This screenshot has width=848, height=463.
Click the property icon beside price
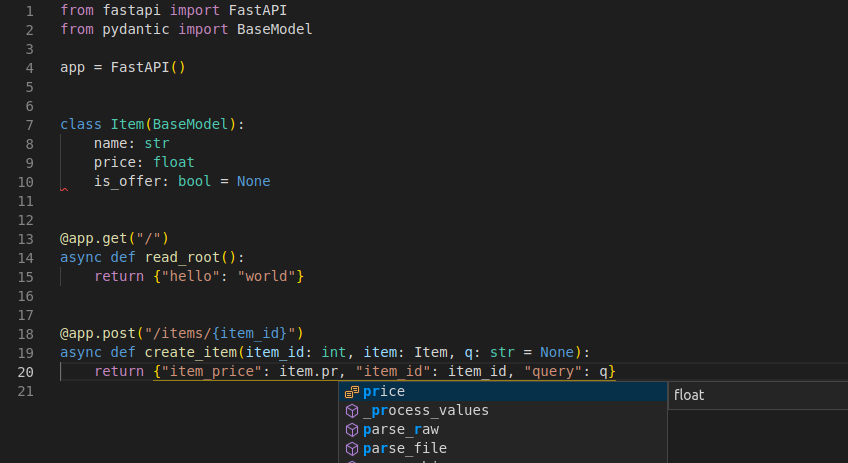(x=351, y=392)
